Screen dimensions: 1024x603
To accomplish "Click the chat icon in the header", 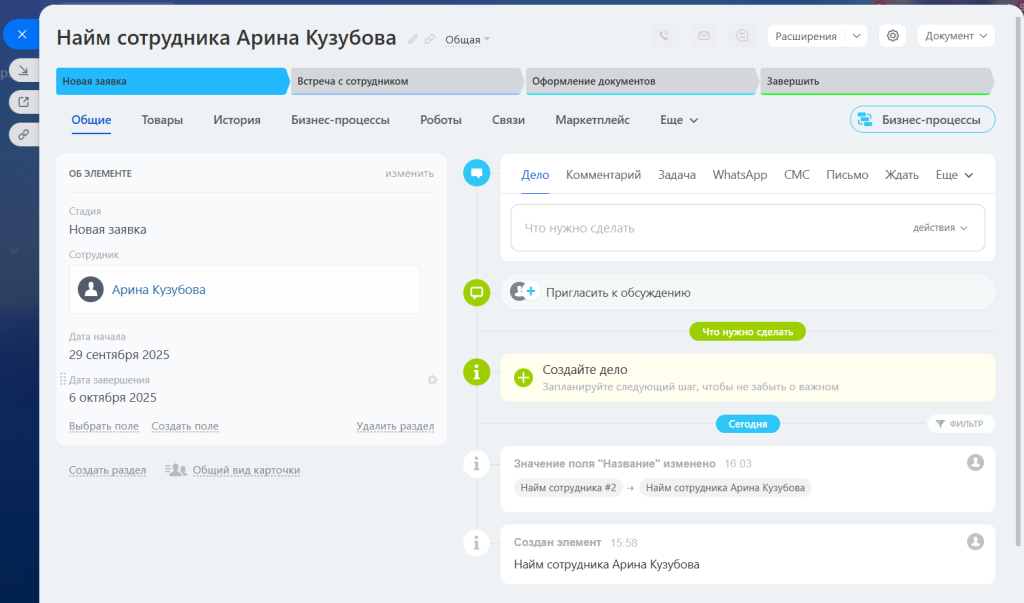I will 742,36.
